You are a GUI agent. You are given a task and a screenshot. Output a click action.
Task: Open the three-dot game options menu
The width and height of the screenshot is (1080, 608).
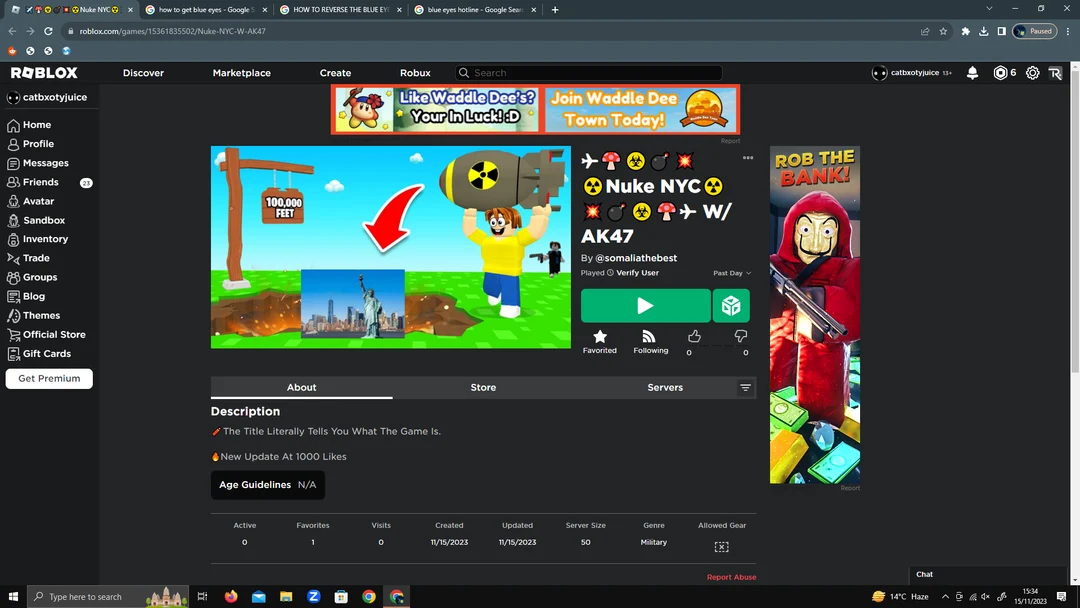point(748,158)
